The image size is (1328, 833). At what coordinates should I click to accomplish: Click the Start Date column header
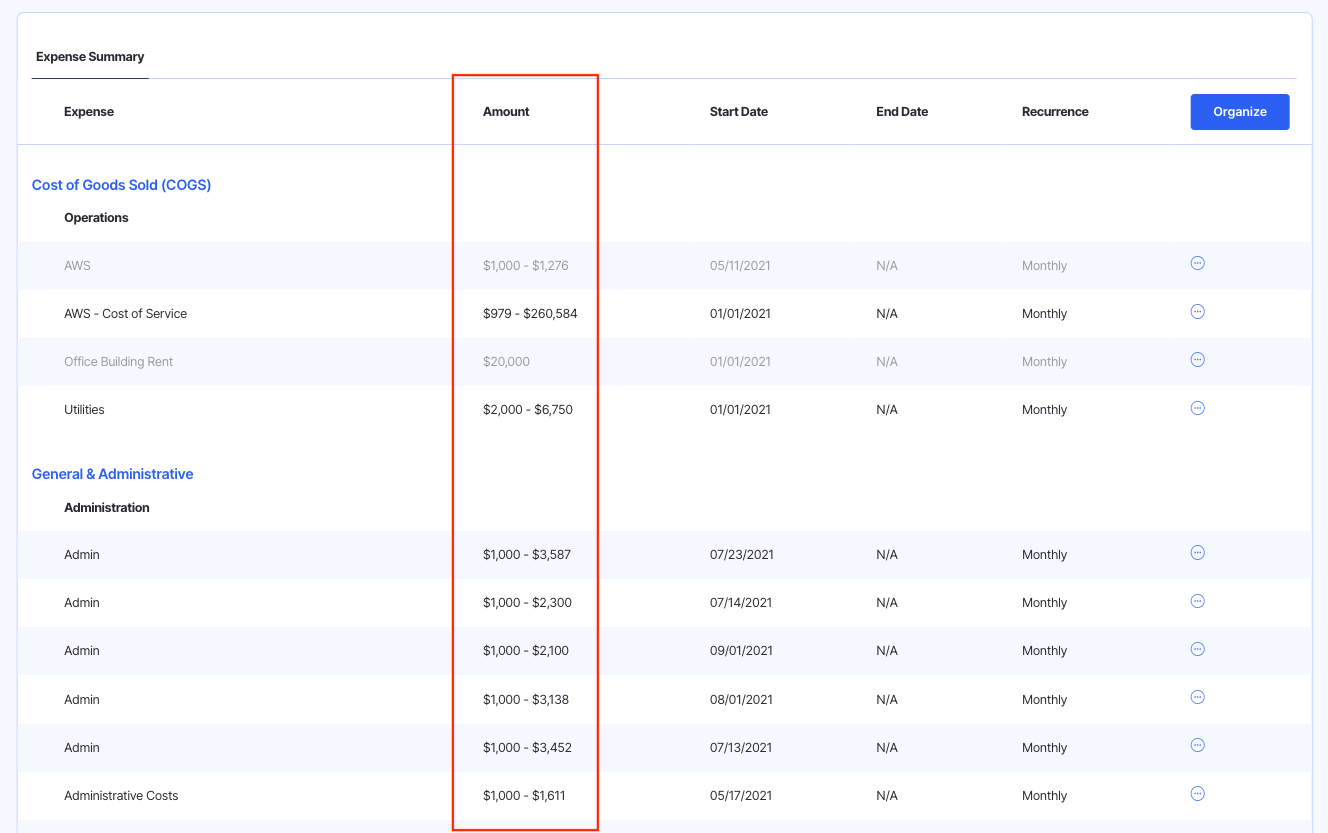(738, 112)
